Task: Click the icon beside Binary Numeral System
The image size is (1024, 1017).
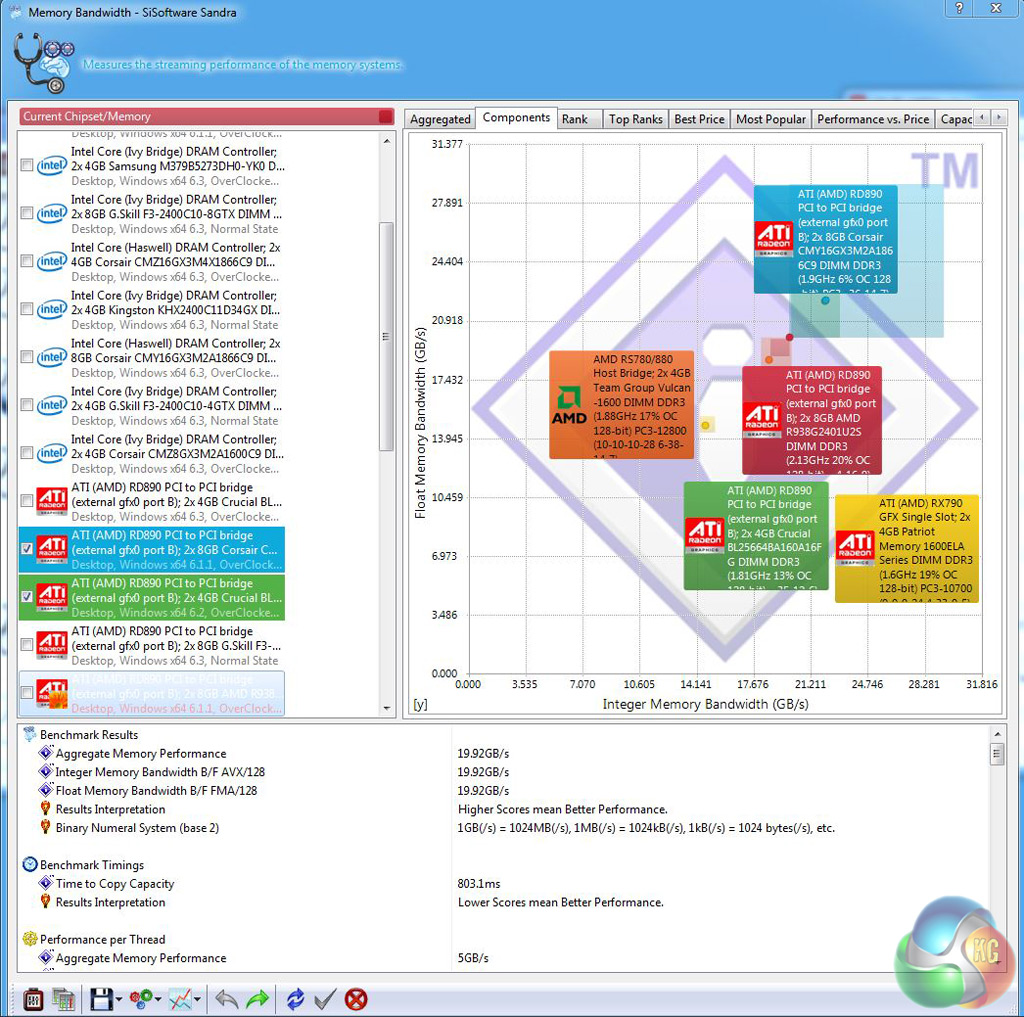Action: click(46, 827)
